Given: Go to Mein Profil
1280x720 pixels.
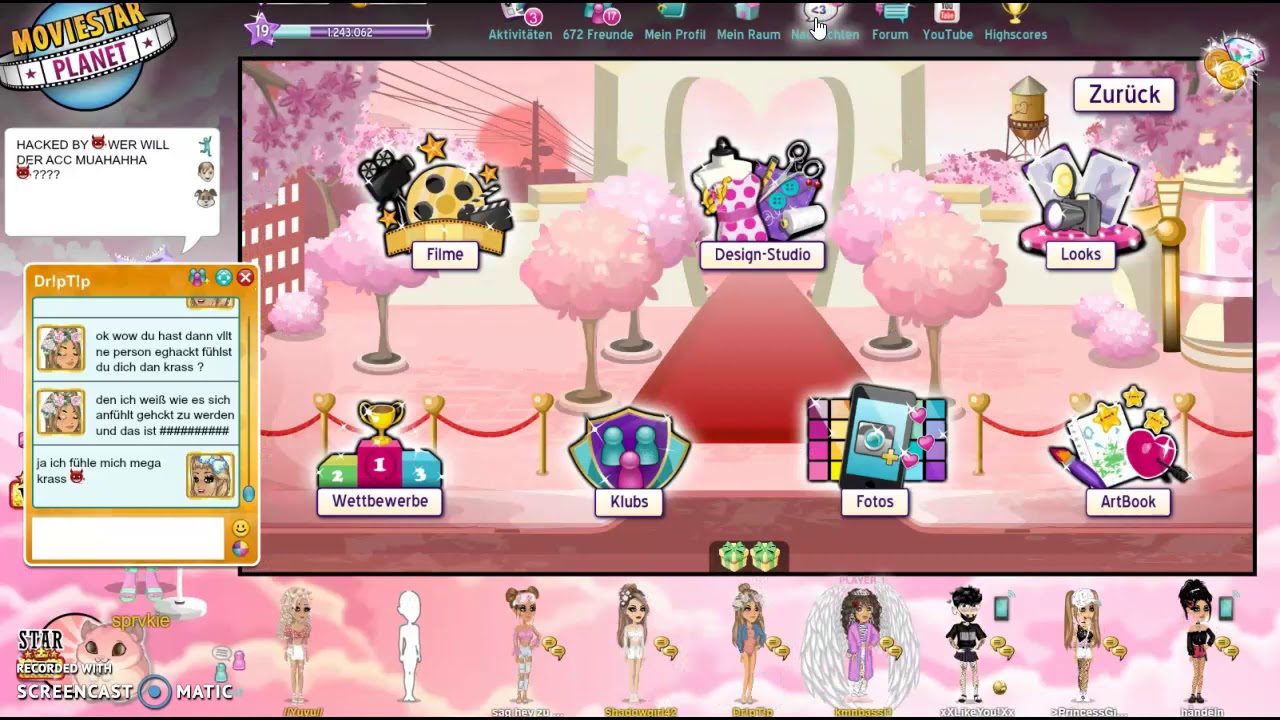Looking at the screenshot, I should click(x=675, y=22).
